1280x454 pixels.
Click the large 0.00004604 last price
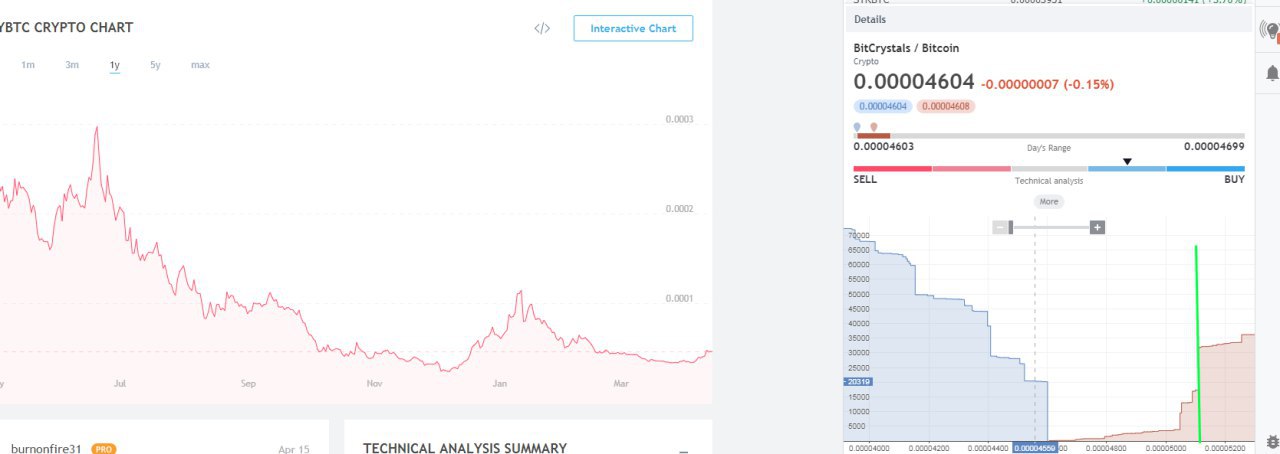(x=913, y=82)
